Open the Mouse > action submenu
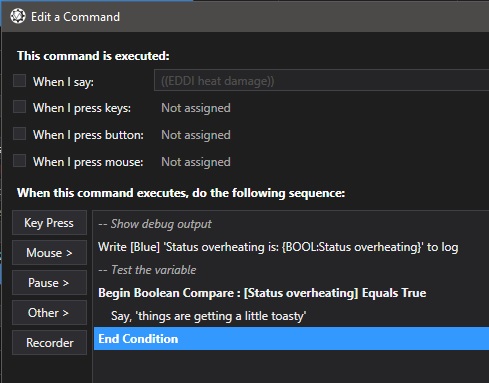Image resolution: width=489 pixels, height=383 pixels. (49, 253)
